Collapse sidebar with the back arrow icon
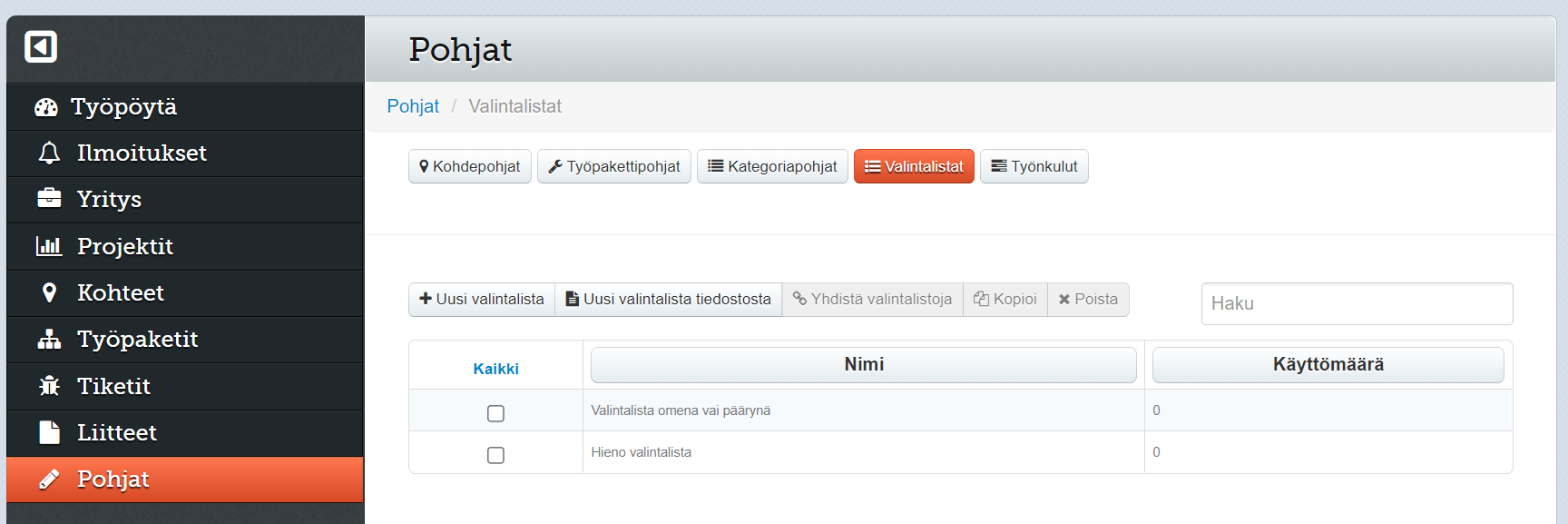 [x=41, y=46]
